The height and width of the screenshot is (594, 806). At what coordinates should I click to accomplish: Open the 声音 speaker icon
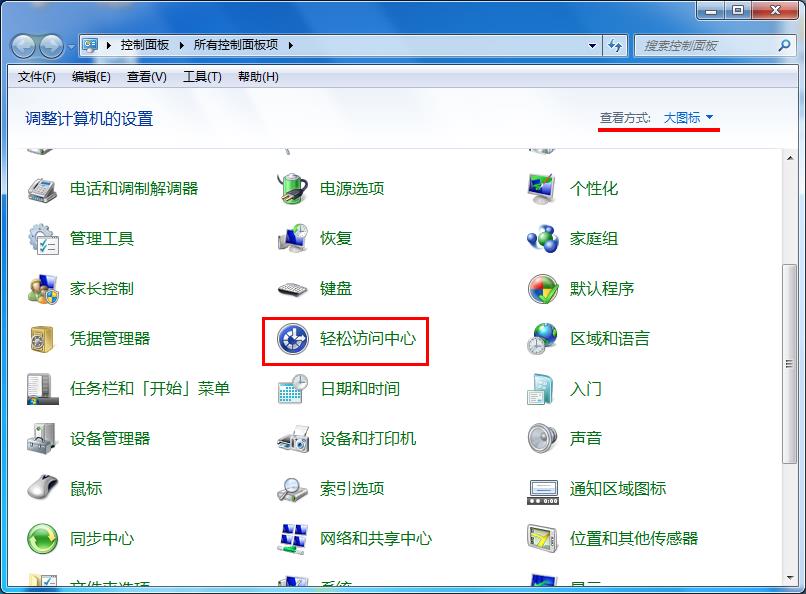pos(542,438)
